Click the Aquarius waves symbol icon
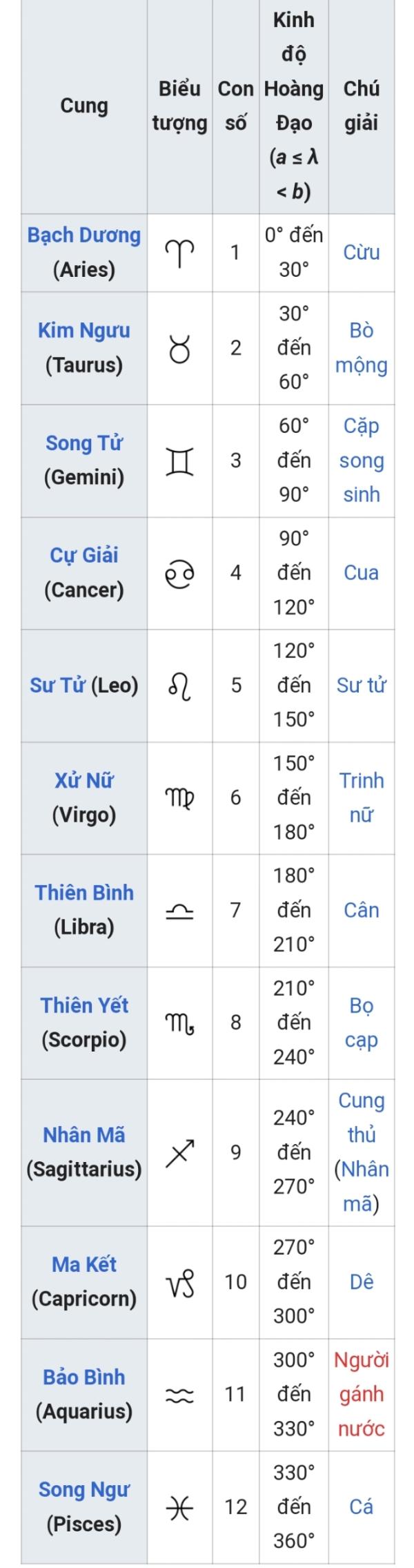Image resolution: width=414 pixels, height=1568 pixels. (x=179, y=1395)
